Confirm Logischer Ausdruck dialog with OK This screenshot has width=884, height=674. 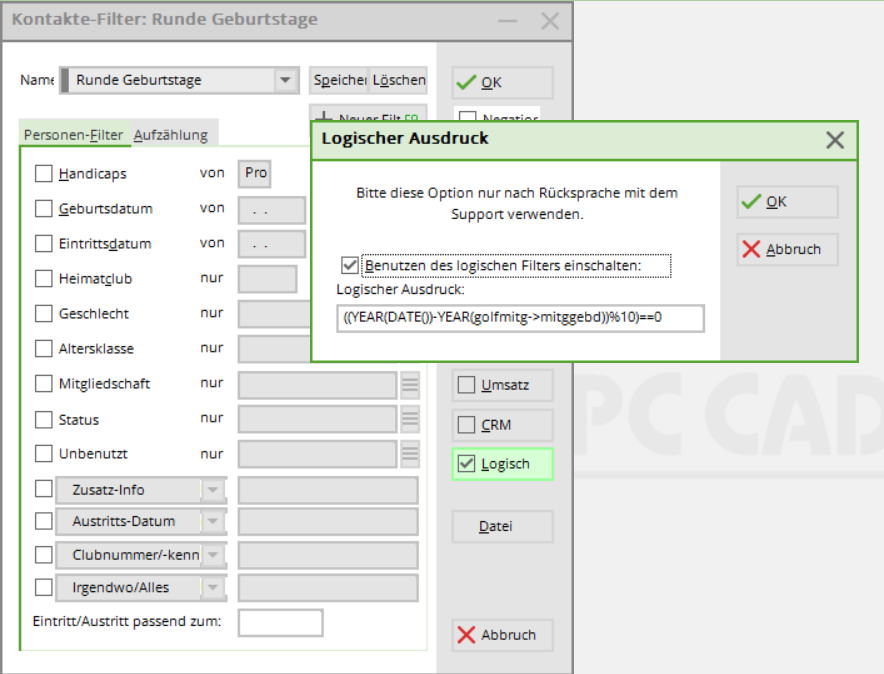[787, 202]
